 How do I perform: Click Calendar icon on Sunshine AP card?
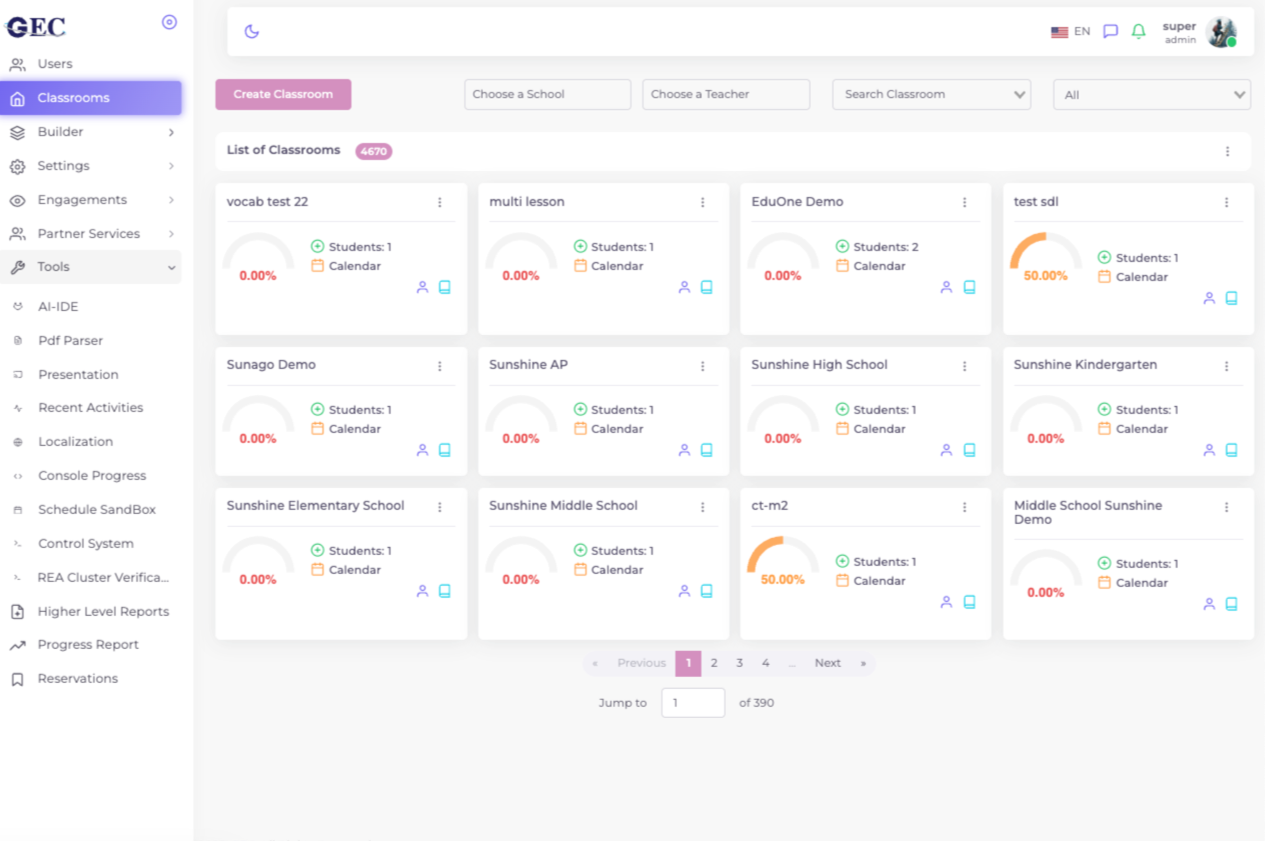coord(580,429)
